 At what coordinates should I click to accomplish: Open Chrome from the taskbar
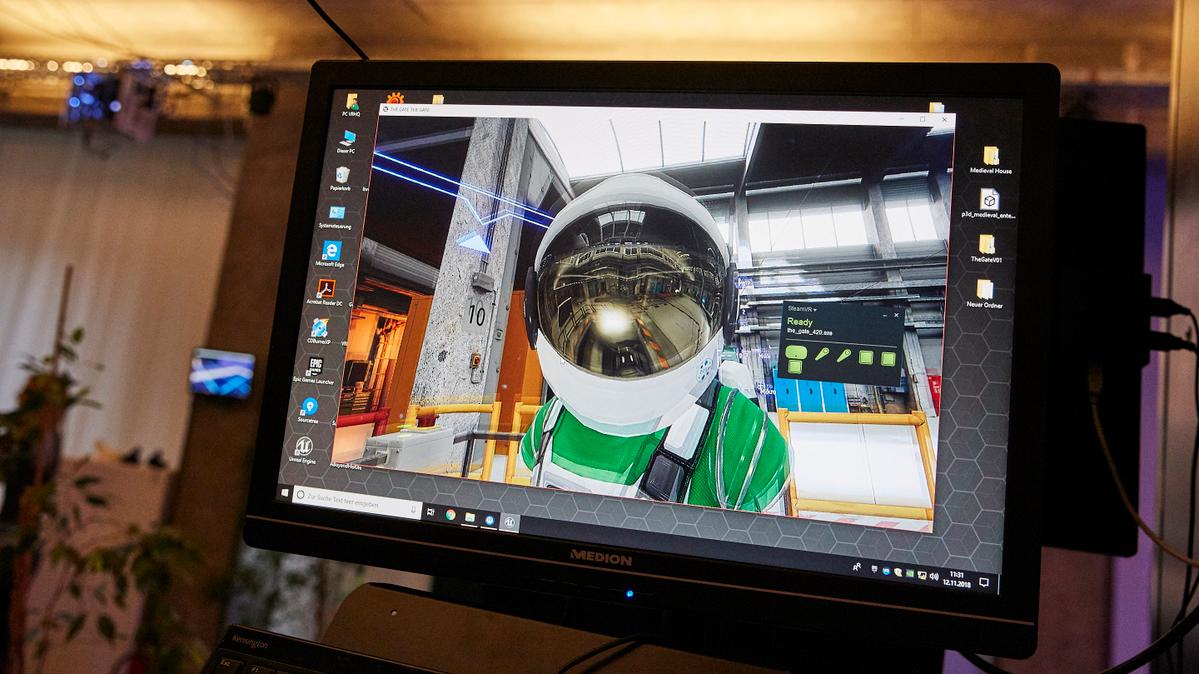450,515
